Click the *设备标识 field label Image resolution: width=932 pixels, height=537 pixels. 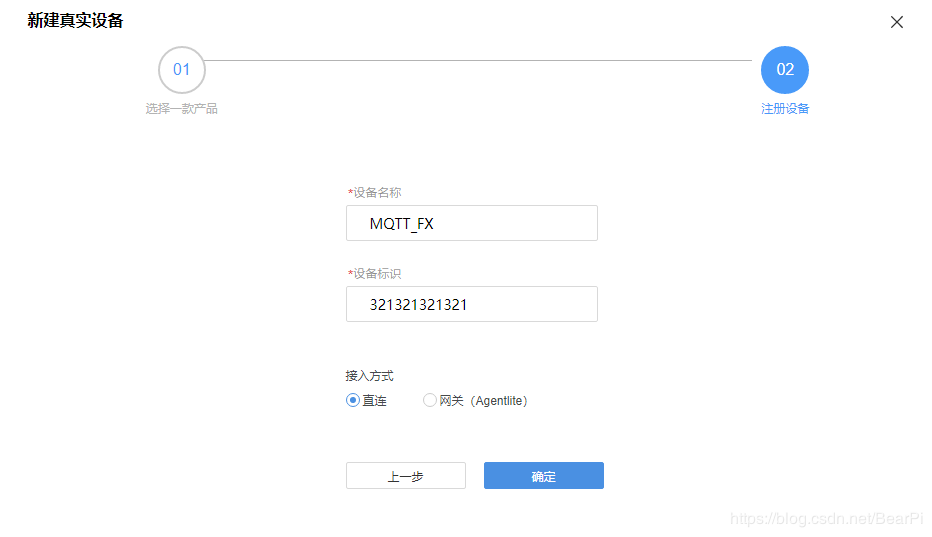pos(374,274)
